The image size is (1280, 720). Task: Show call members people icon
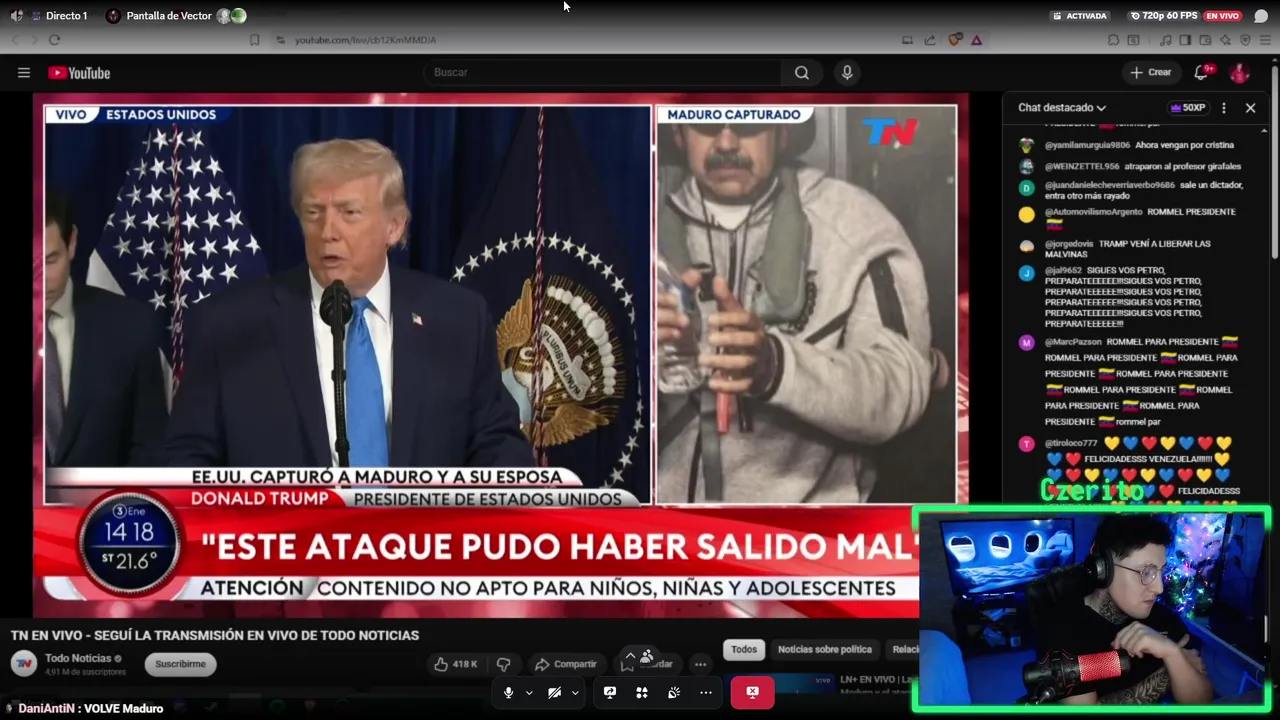coord(647,657)
